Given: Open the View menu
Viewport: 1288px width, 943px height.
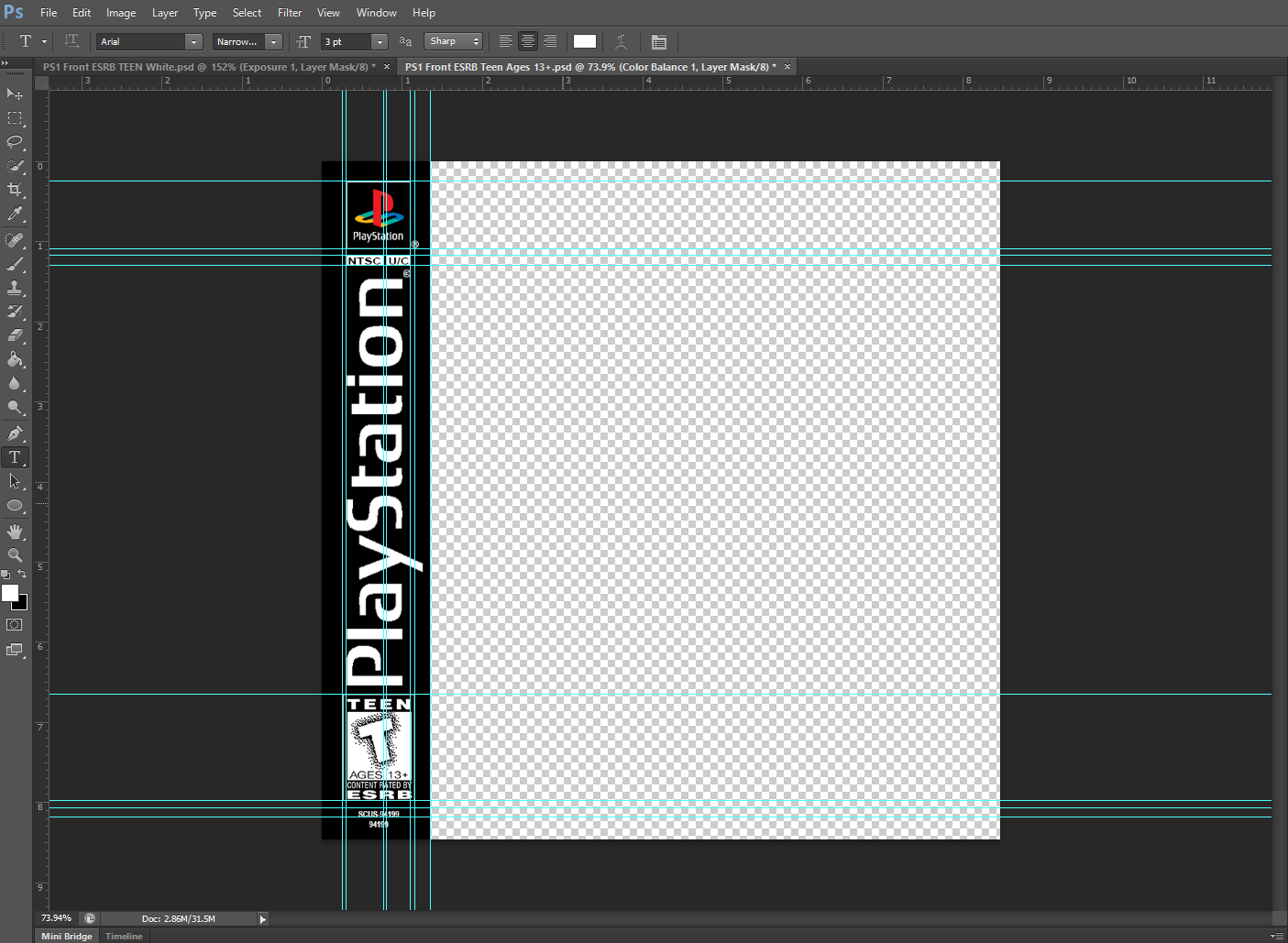Looking at the screenshot, I should point(328,13).
